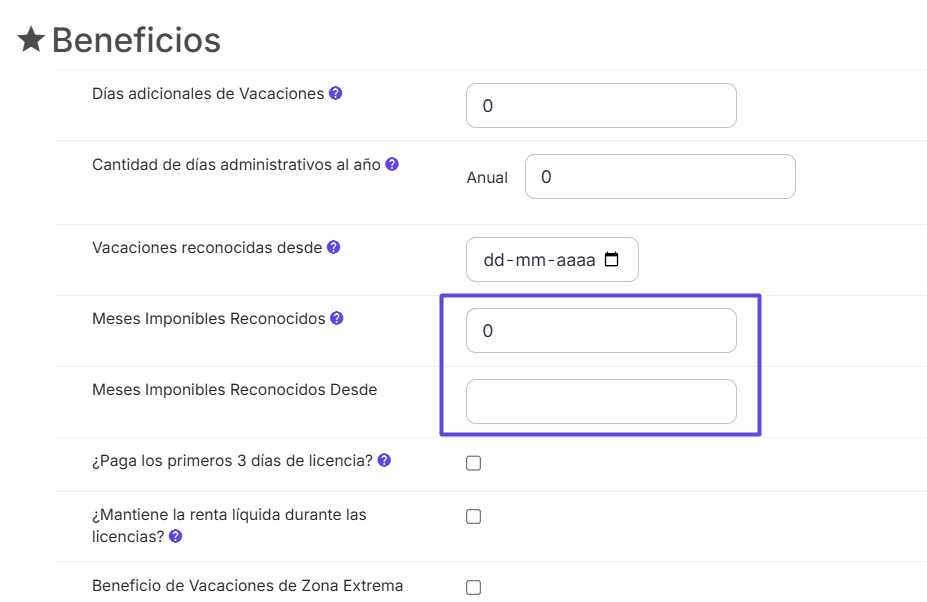Click the Meses Imponibles Reconocidos number field
Image resolution: width=927 pixels, height=602 pixels.
coord(601,330)
